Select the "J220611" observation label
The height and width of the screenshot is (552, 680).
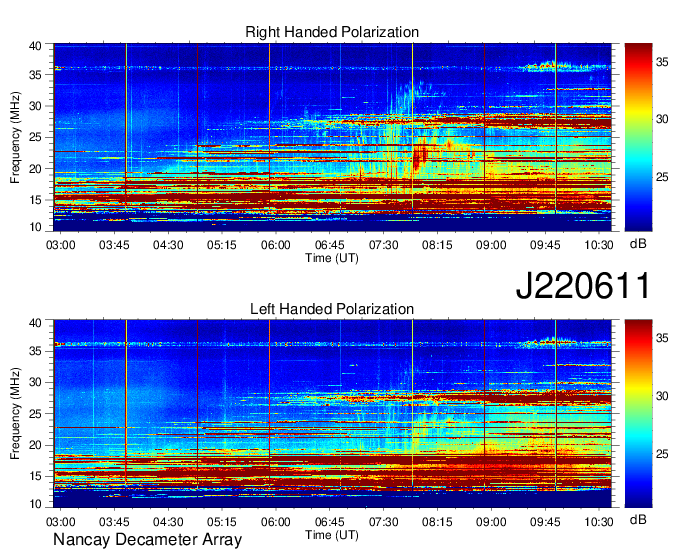pos(583,285)
